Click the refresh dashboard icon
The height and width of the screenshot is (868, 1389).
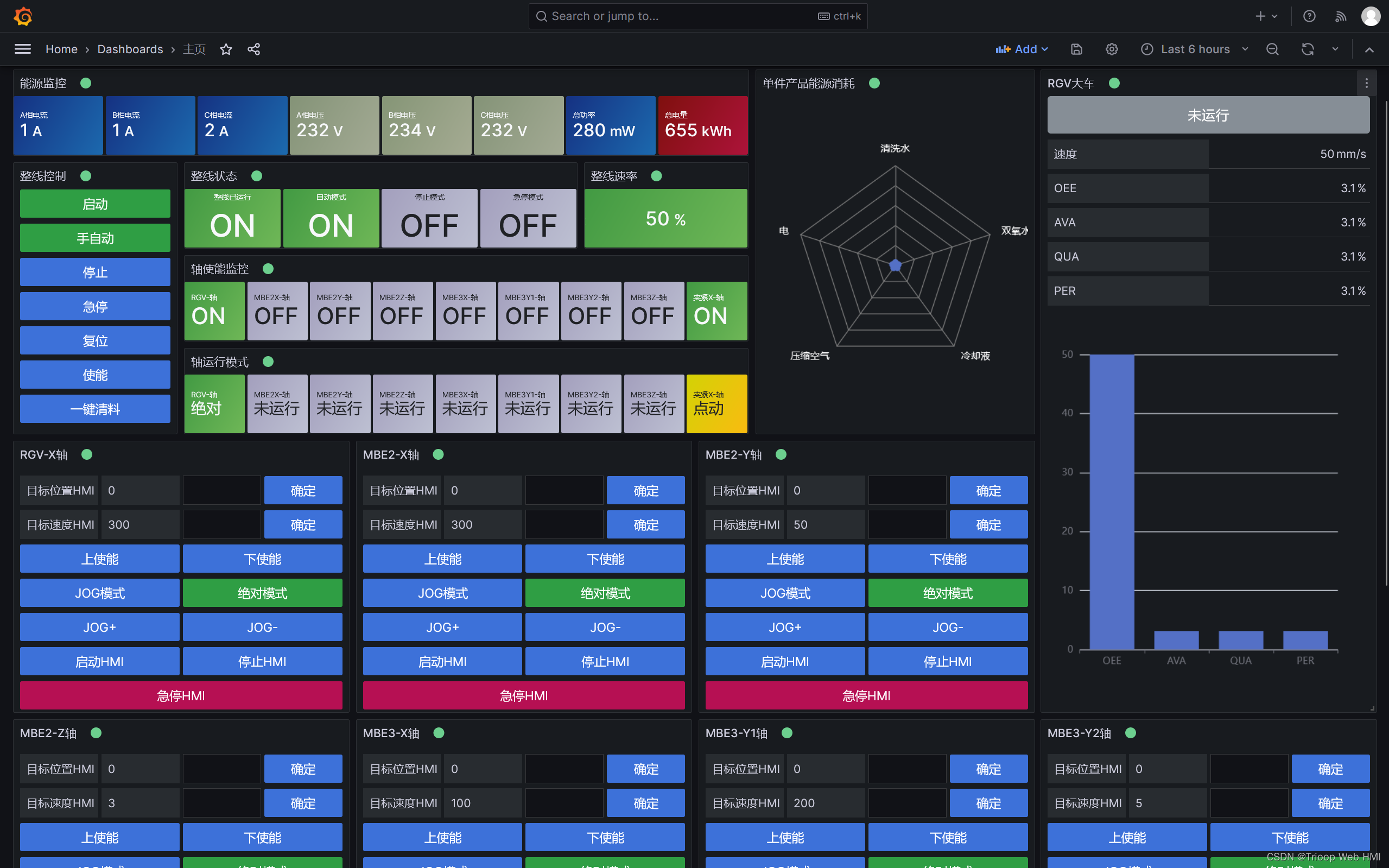point(1308,49)
